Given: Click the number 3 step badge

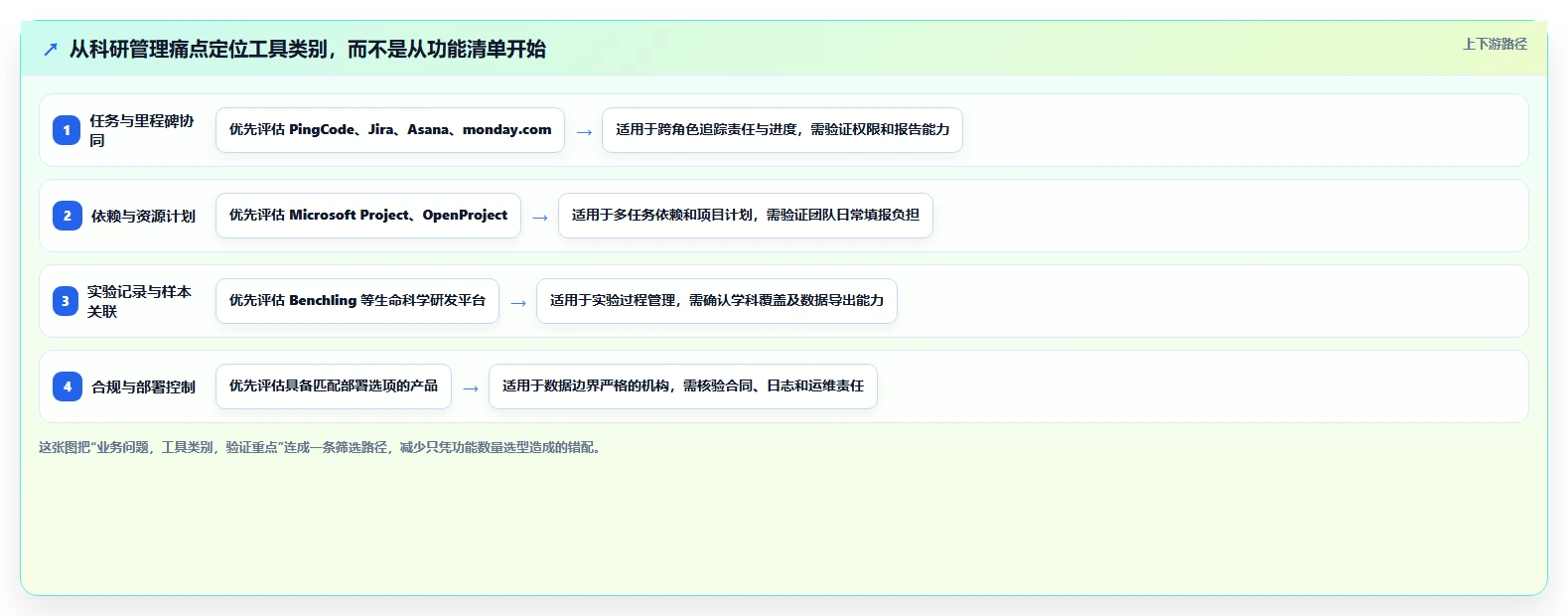Looking at the screenshot, I should tap(66, 301).
